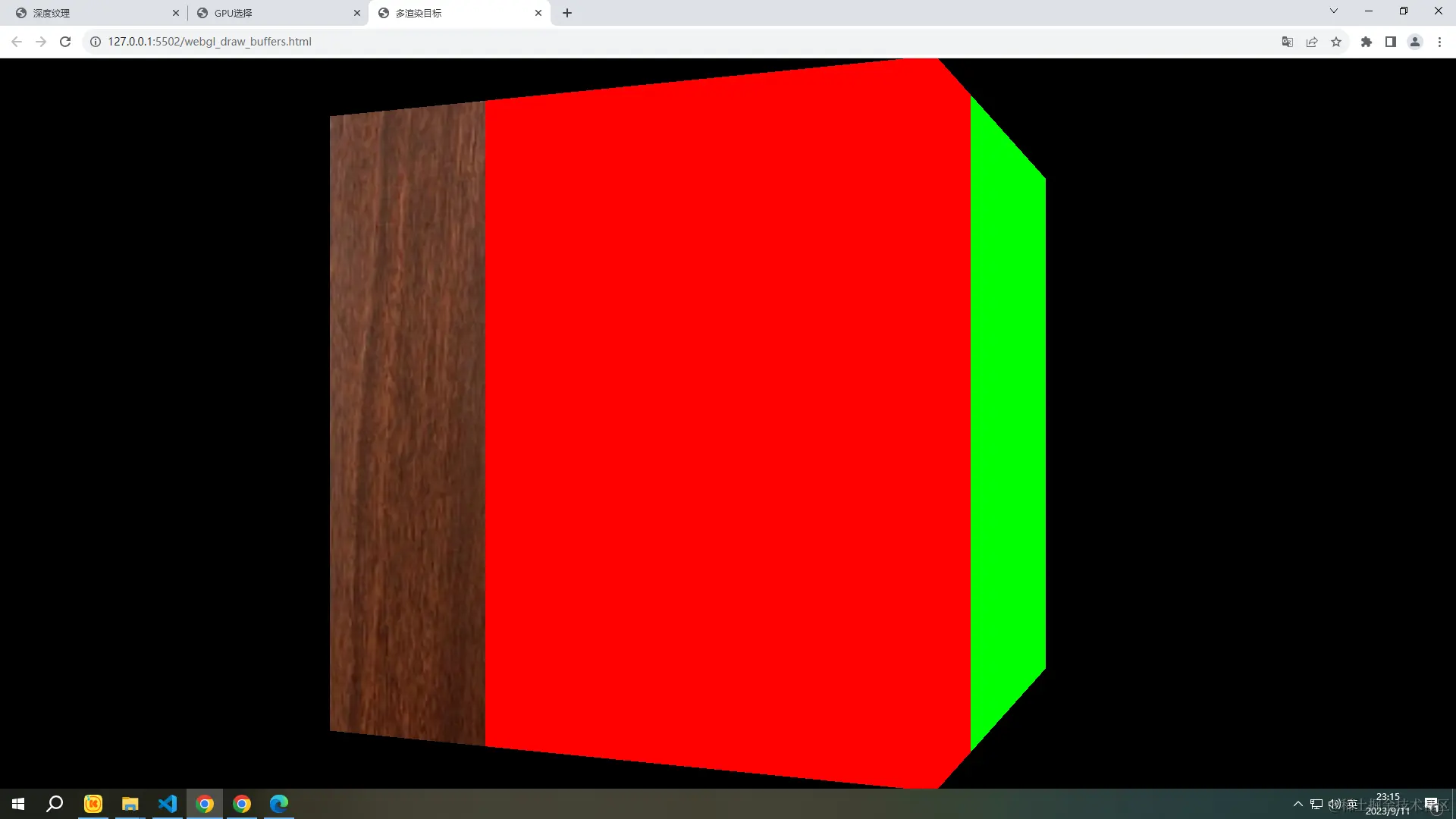Image resolution: width=1456 pixels, height=819 pixels.
Task: Open the browser side panel icon
Action: point(1391,42)
